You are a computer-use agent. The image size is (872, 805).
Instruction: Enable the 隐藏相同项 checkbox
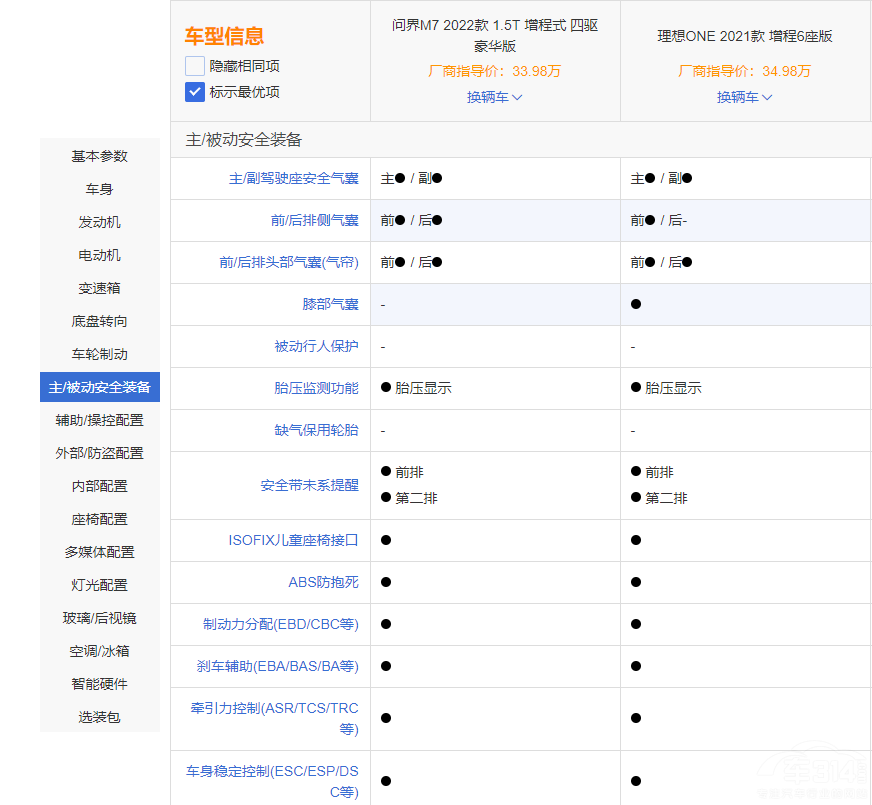195,66
